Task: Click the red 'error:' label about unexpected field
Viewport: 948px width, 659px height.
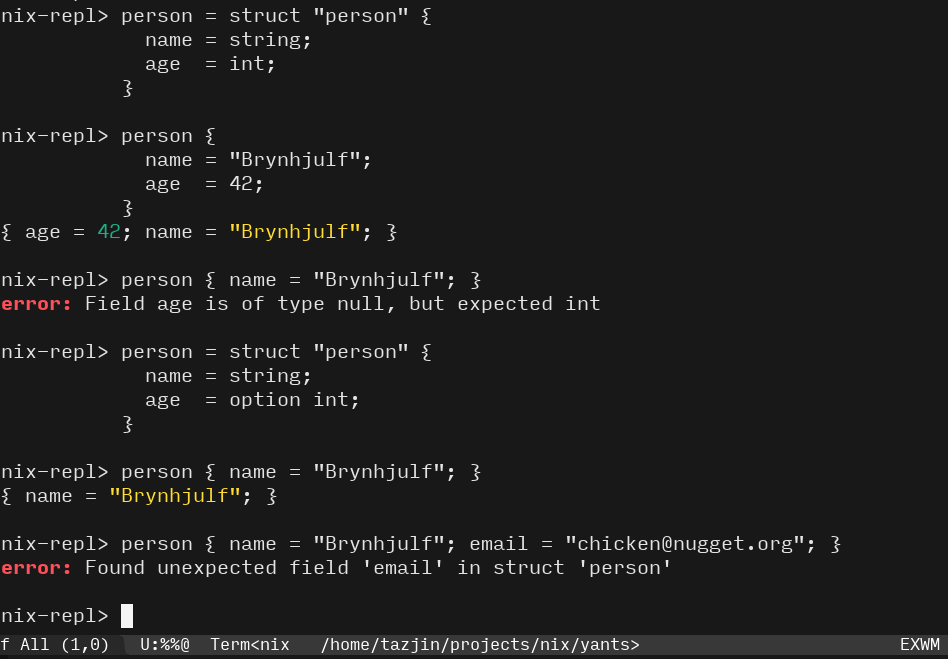Action: click(37, 568)
